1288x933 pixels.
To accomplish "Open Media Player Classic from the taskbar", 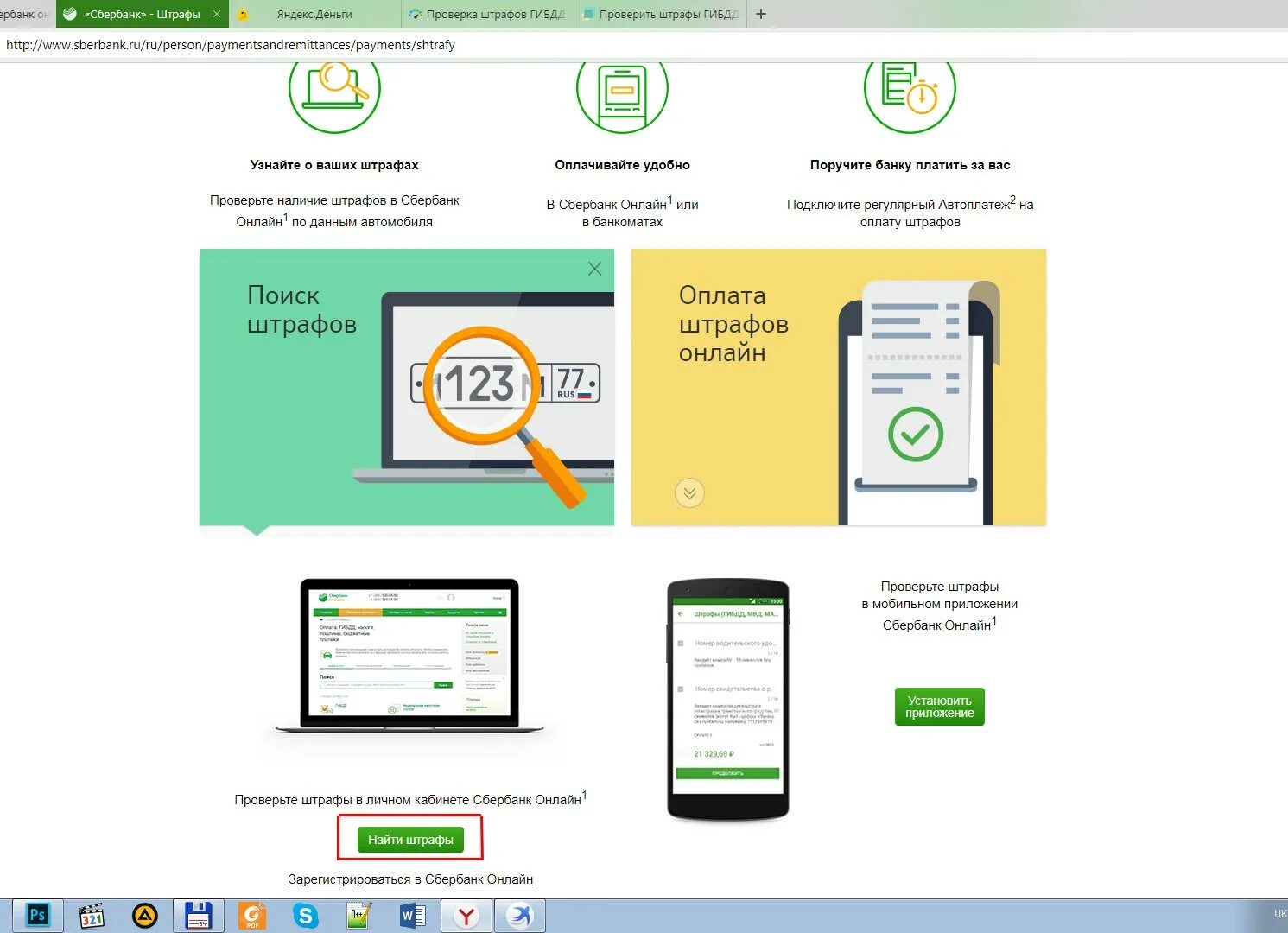I will [x=92, y=916].
